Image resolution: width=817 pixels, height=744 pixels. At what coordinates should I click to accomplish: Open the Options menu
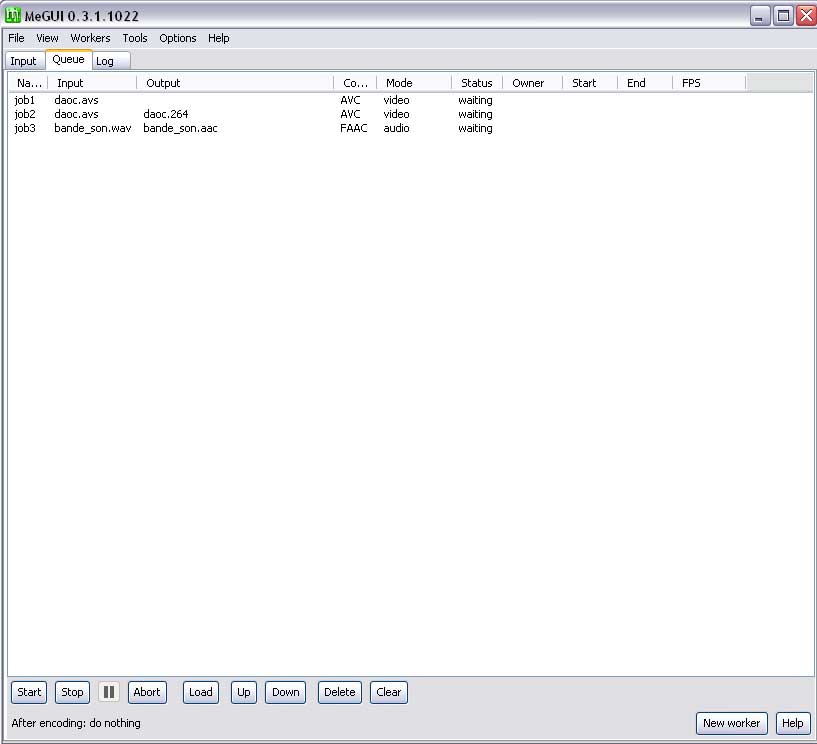coord(178,38)
